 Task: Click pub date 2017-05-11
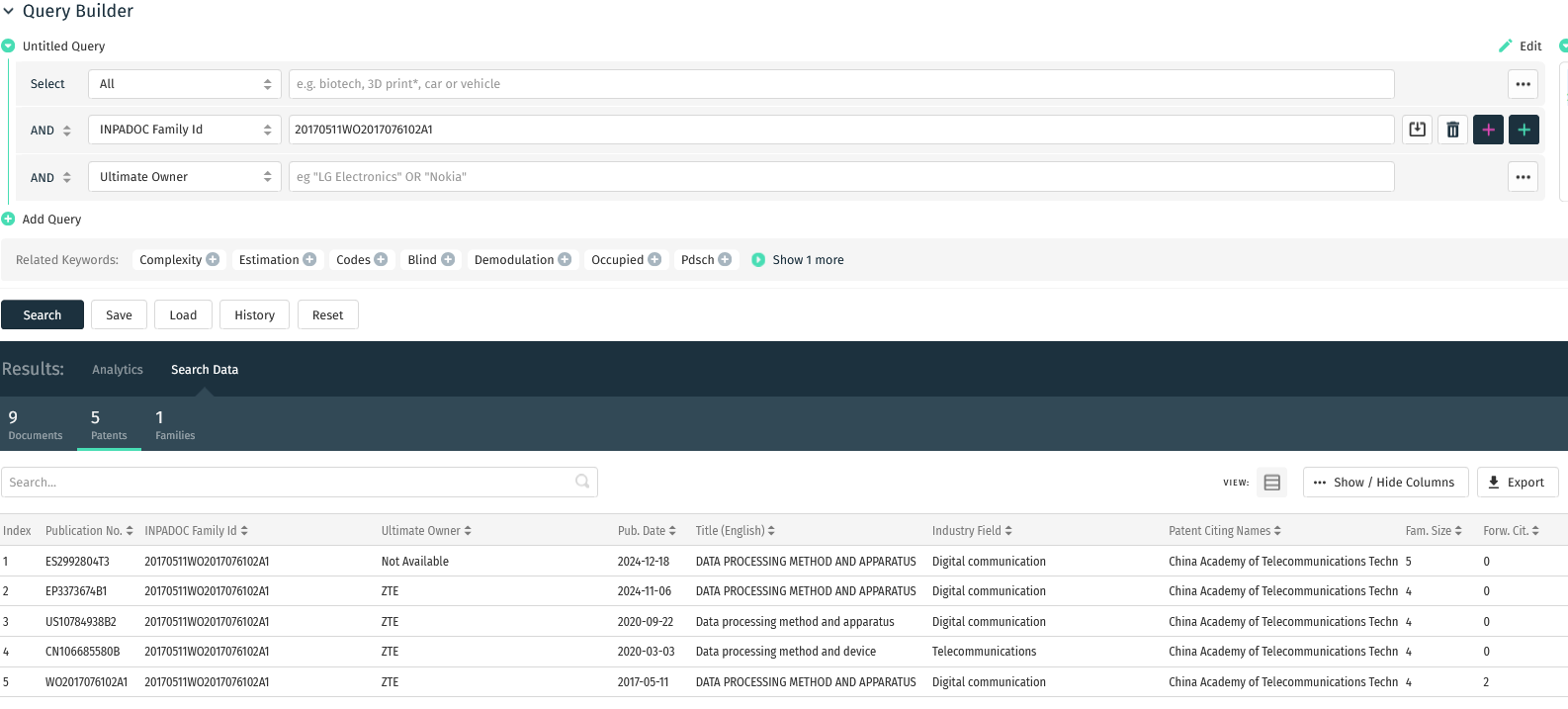643,682
